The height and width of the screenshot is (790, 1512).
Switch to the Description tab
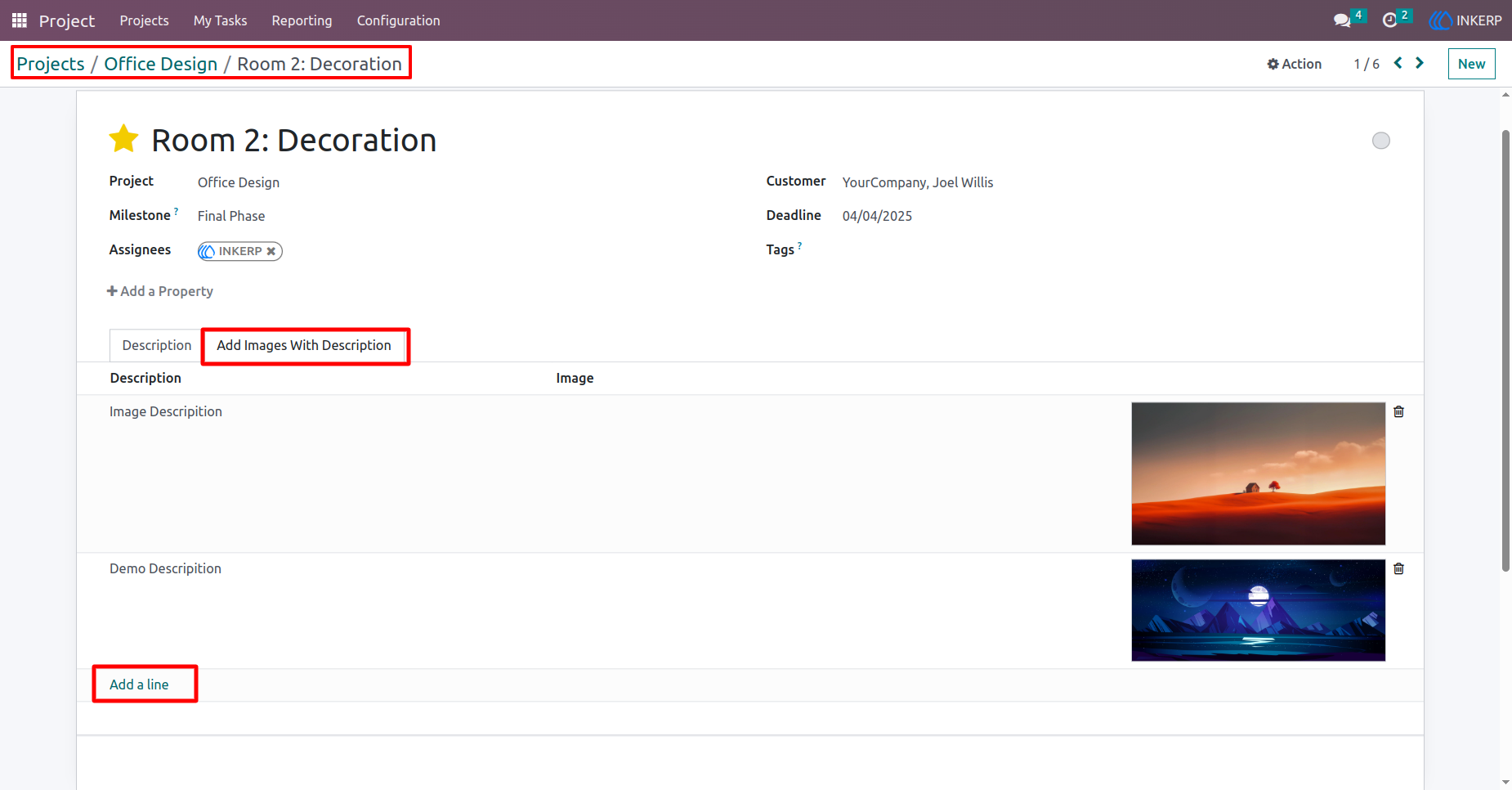coord(156,345)
